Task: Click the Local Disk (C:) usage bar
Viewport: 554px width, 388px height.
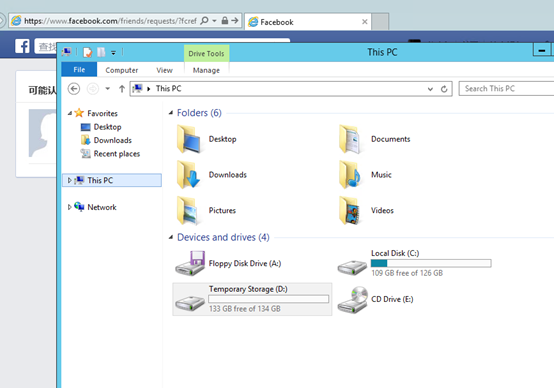Action: (431, 263)
